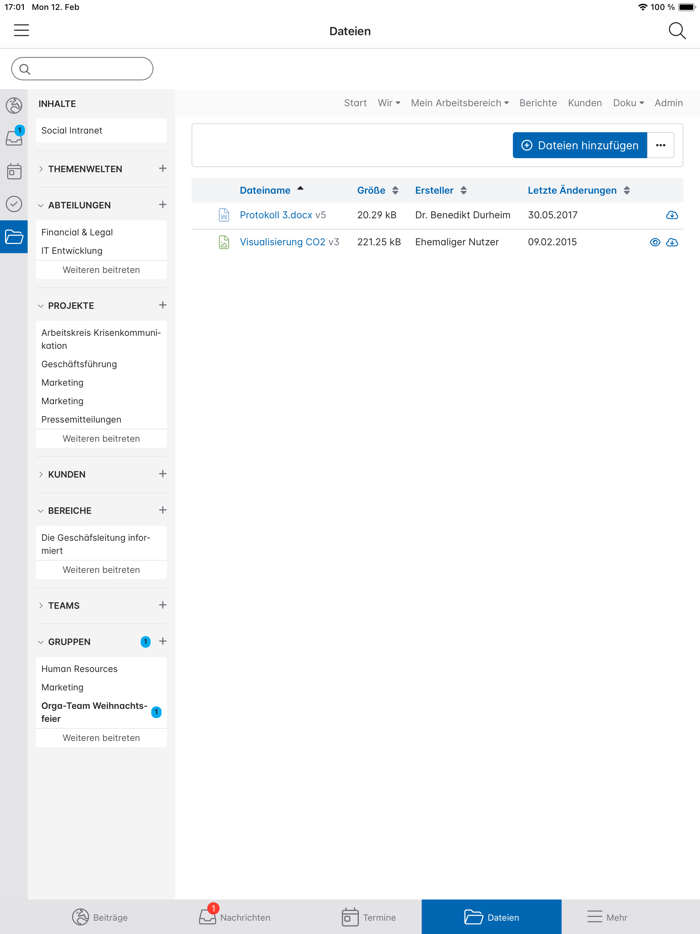
Task: Sort files by Letzte Änderungen column
Action: pos(578,190)
